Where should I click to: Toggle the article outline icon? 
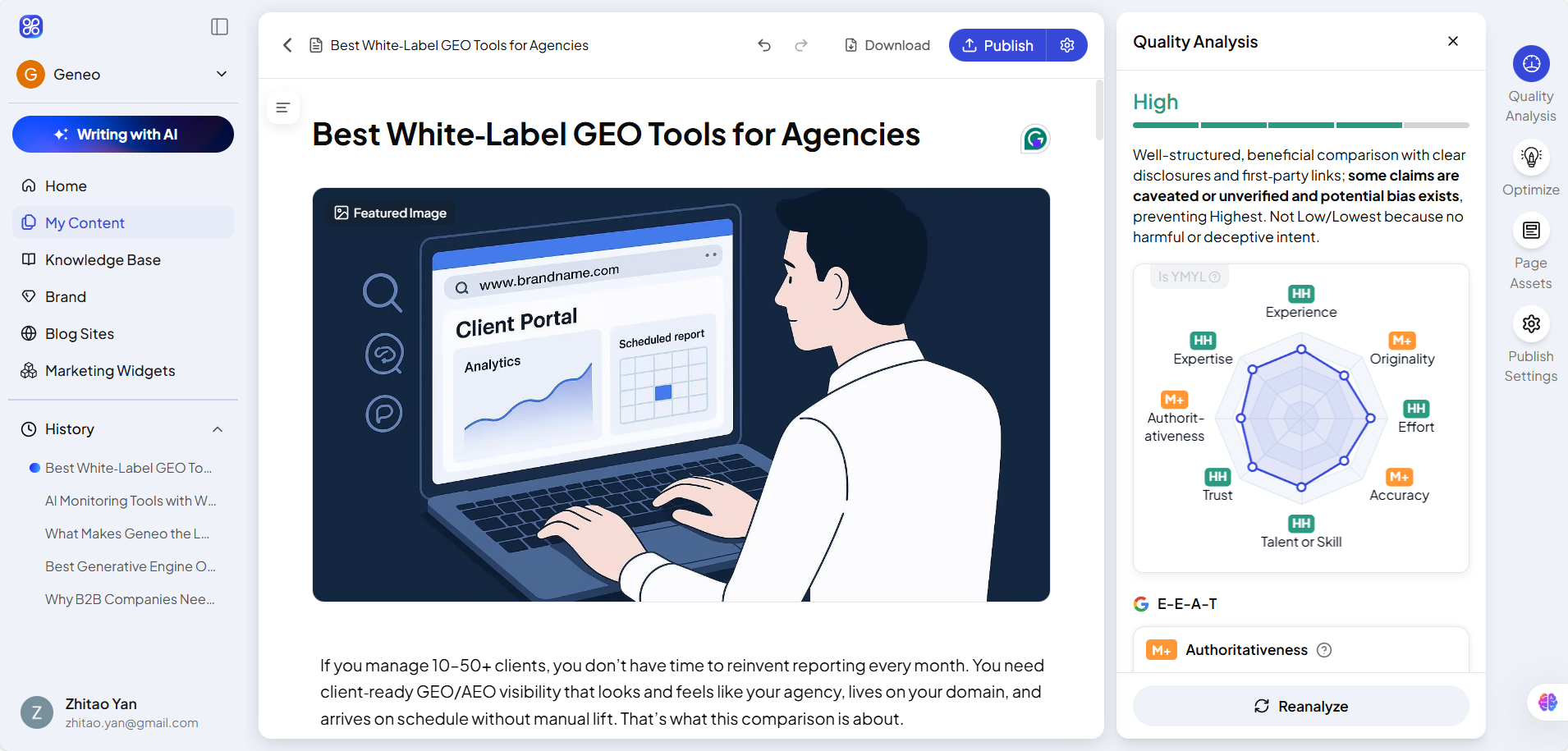(282, 108)
